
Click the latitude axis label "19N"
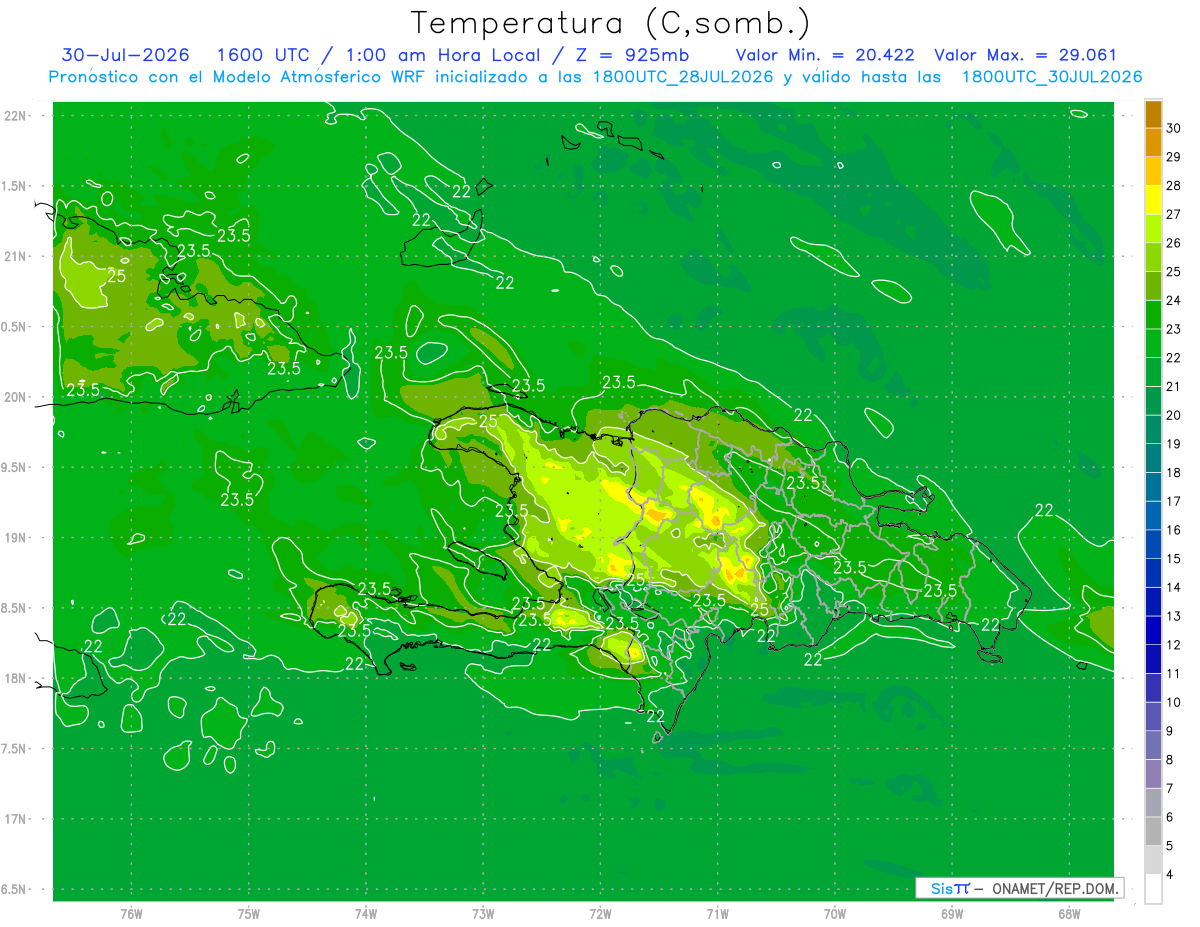click(x=17, y=538)
